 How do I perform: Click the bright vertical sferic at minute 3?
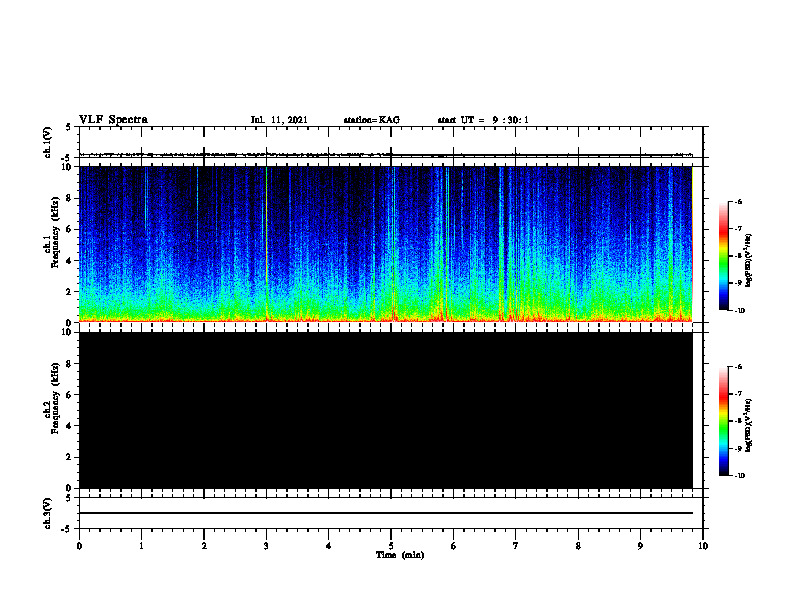tap(266, 242)
